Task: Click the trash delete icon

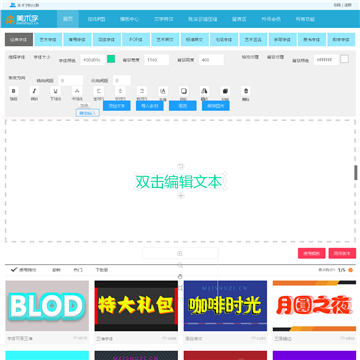Action: tap(246, 91)
